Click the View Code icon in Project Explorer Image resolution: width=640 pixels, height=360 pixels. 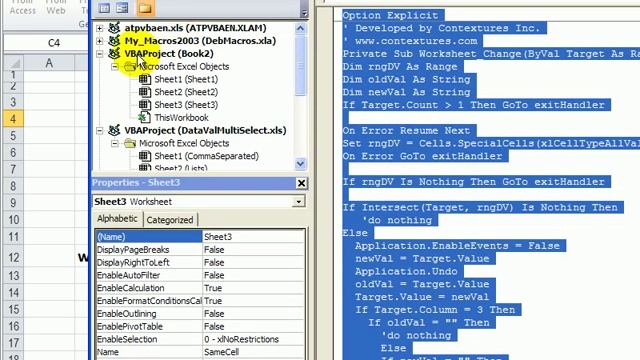click(x=104, y=8)
